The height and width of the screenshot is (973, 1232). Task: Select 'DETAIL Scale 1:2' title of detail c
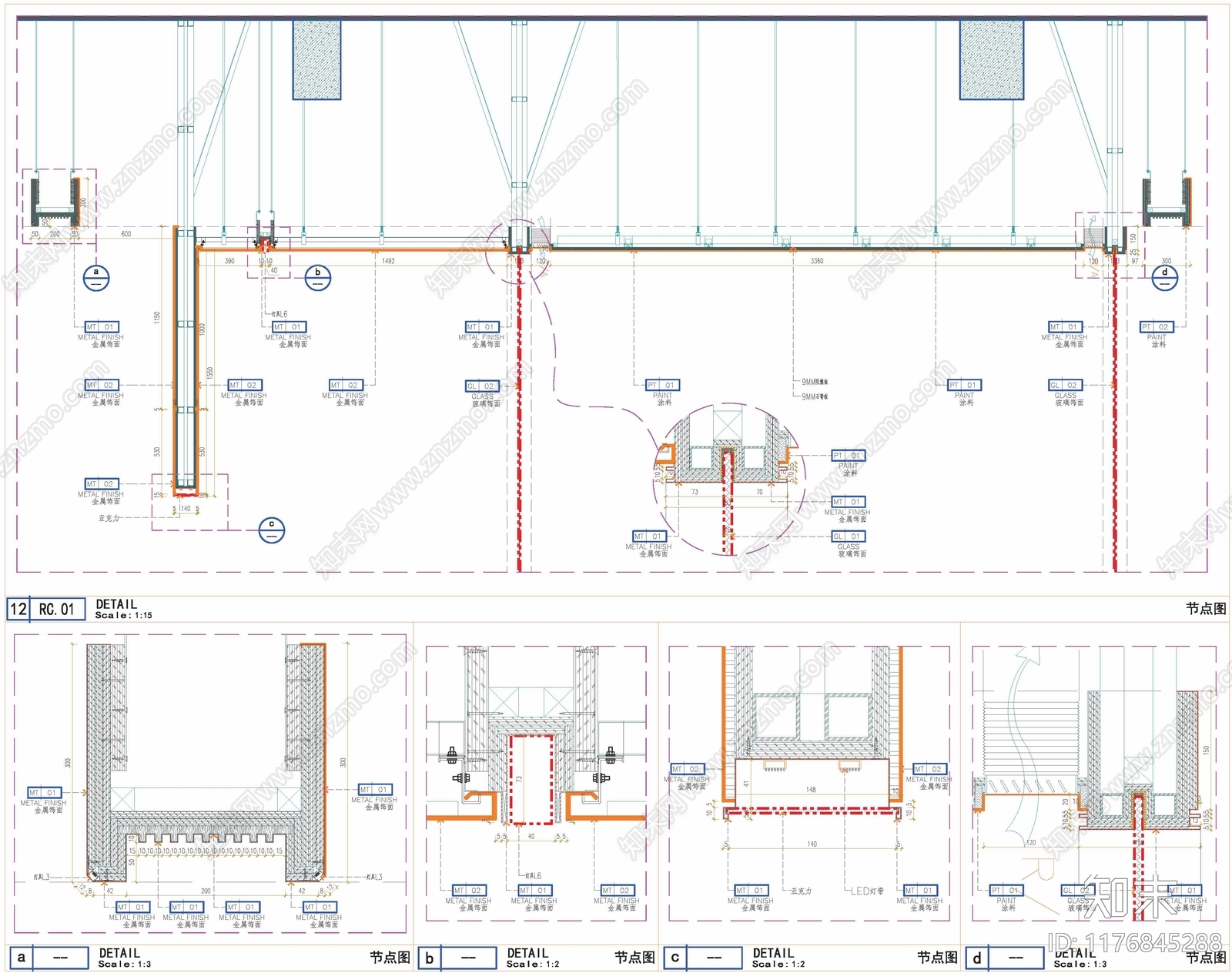click(x=778, y=958)
